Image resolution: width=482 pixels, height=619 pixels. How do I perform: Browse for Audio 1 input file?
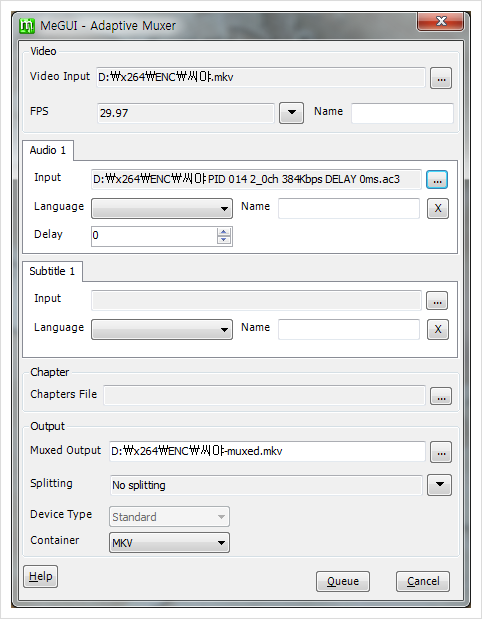pos(437,180)
